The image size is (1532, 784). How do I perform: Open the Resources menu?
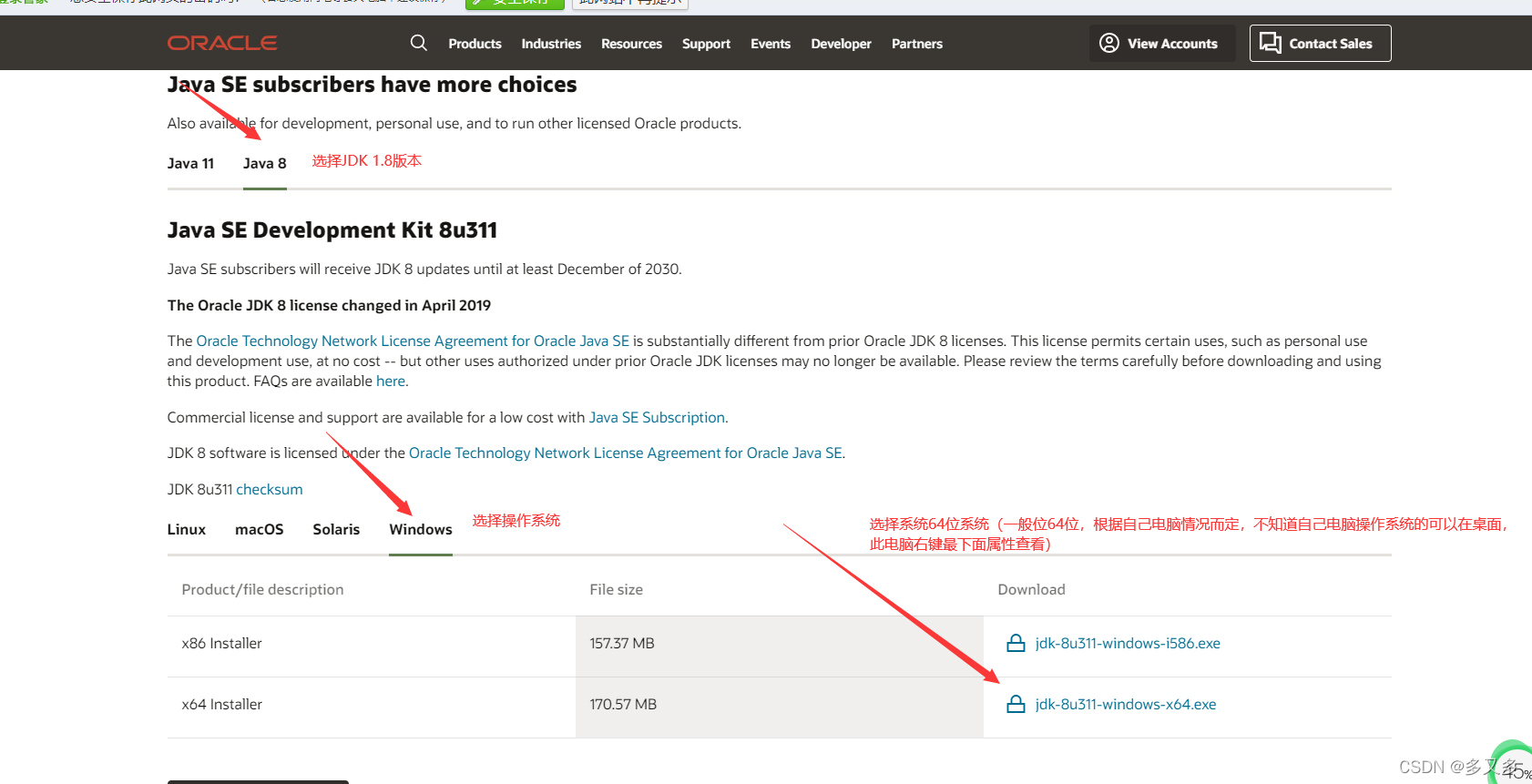coord(631,44)
